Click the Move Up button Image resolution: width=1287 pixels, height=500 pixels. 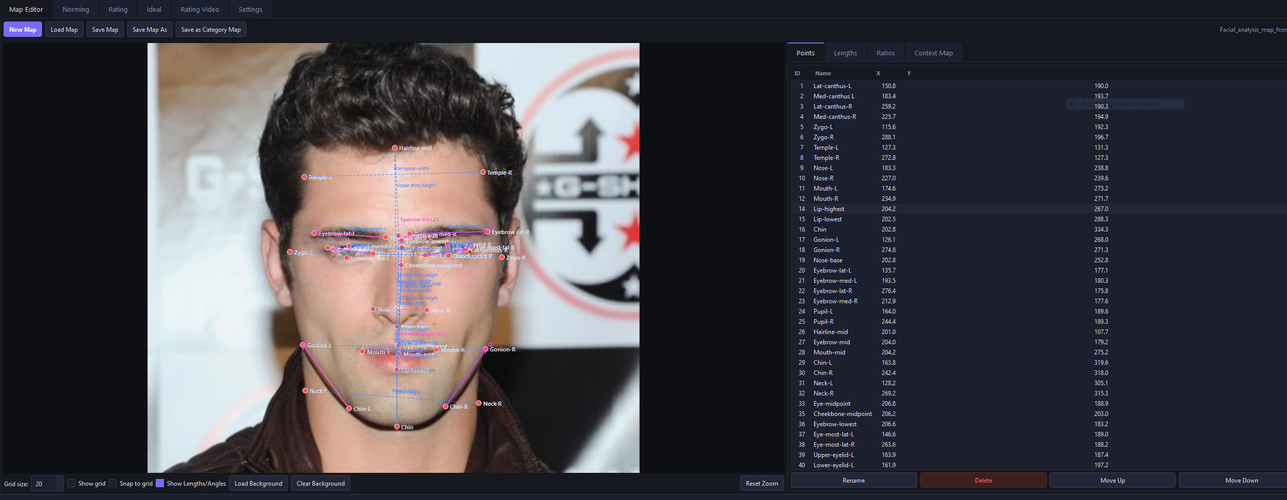[1112, 480]
